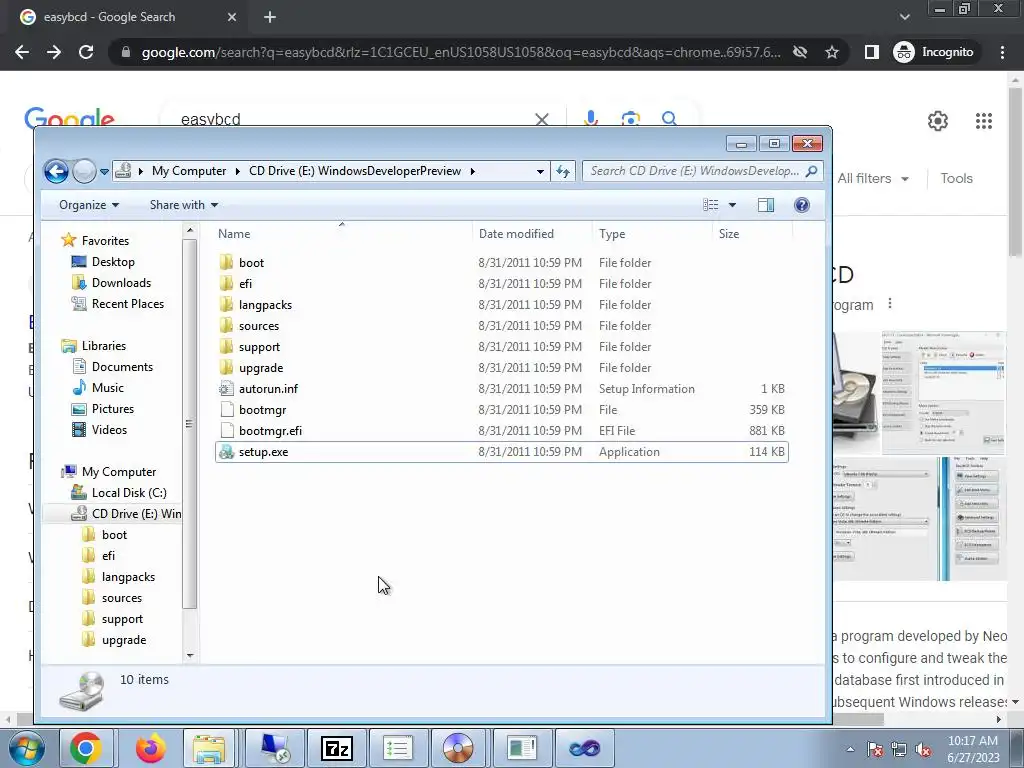Expand arrow after My Computer breadcrumb
1024x768 pixels.
pos(236,171)
